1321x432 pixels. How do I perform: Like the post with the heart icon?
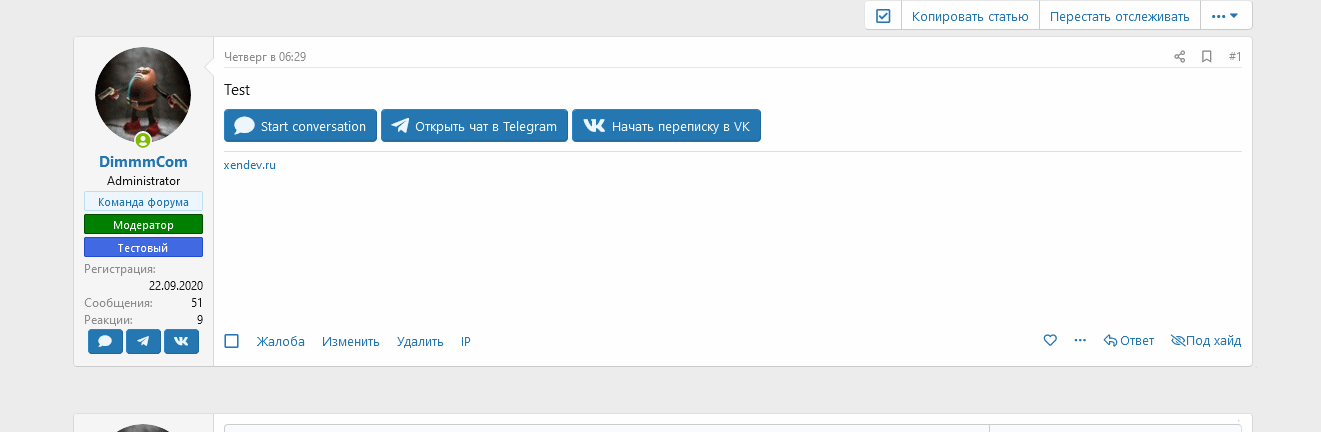[x=1050, y=341]
